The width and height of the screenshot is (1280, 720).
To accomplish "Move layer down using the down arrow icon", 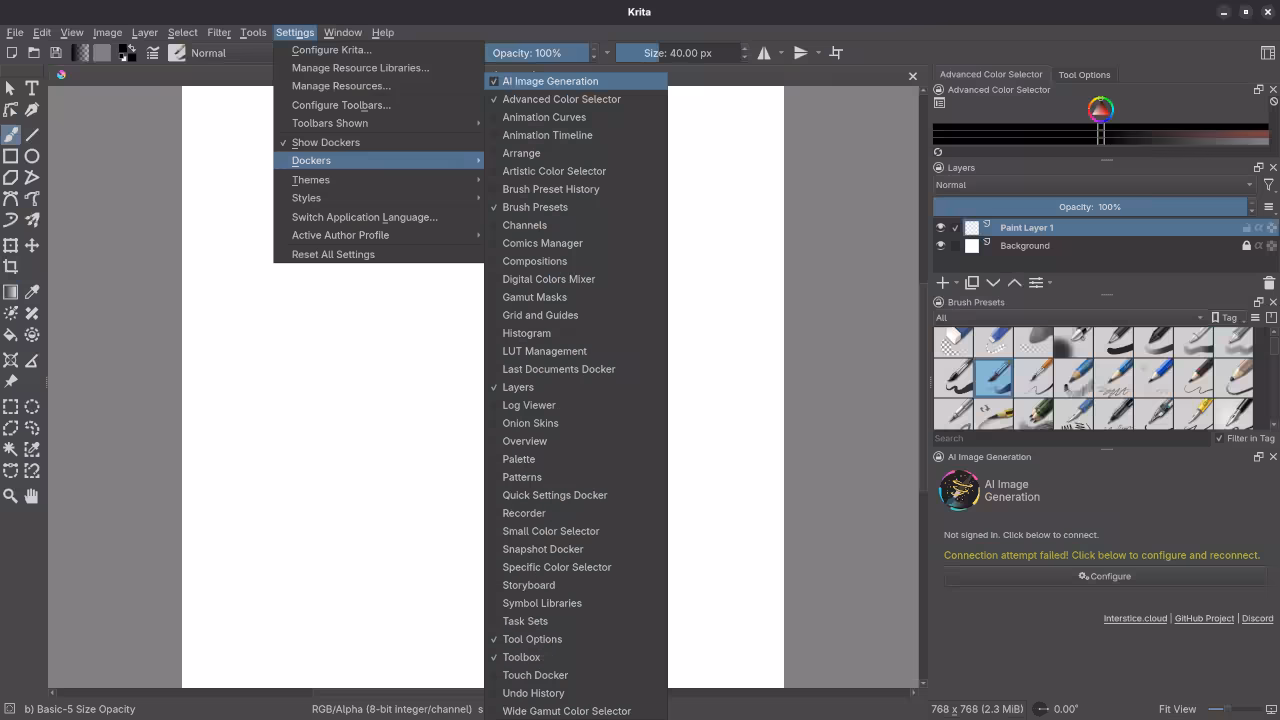I will pyautogui.click(x=993, y=282).
